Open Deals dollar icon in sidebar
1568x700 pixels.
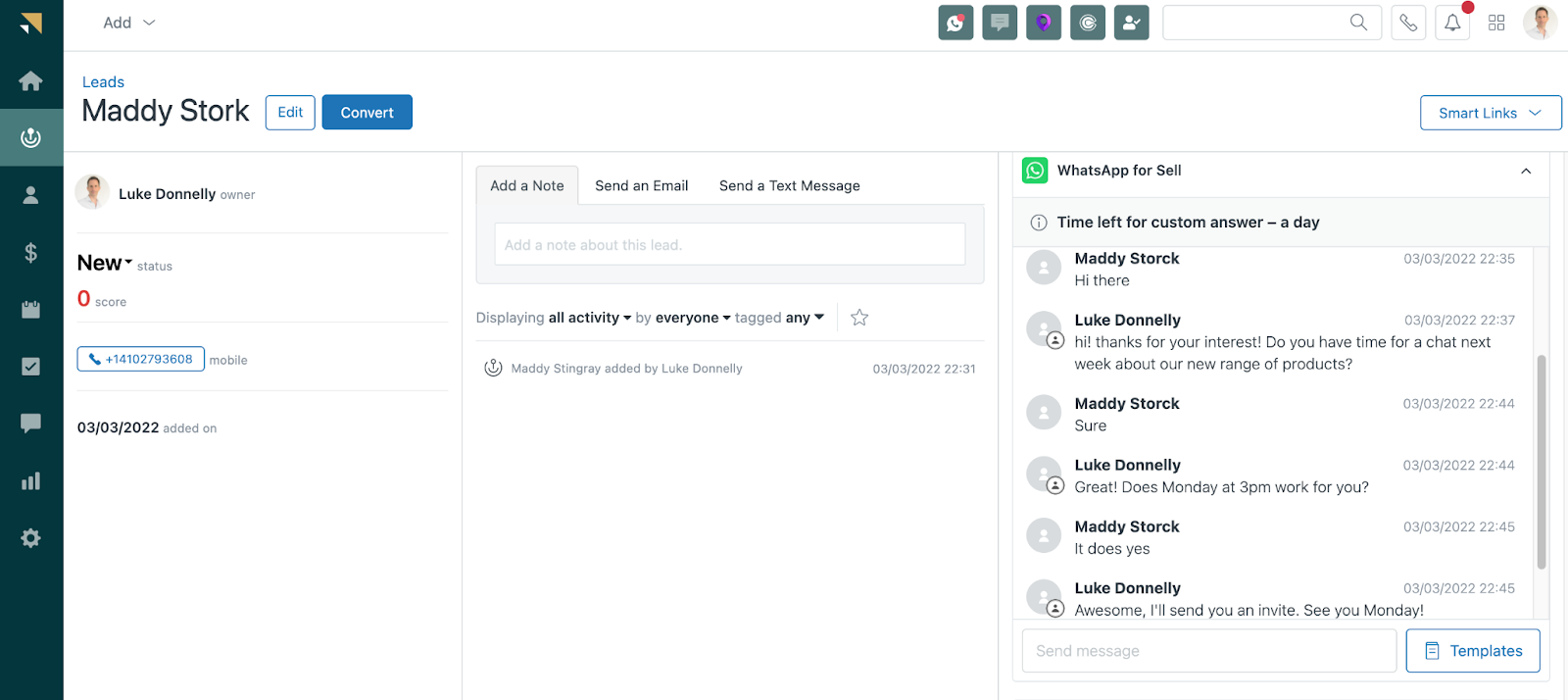pyautogui.click(x=31, y=252)
